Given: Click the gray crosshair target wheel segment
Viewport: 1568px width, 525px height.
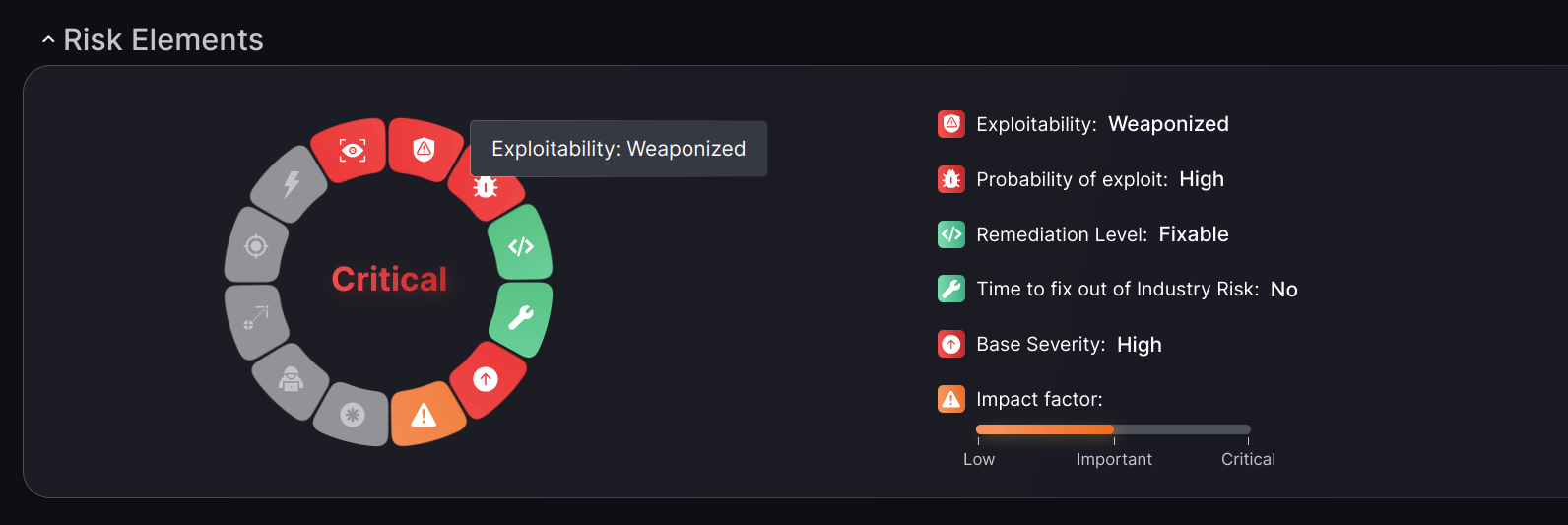Looking at the screenshot, I should [255, 245].
